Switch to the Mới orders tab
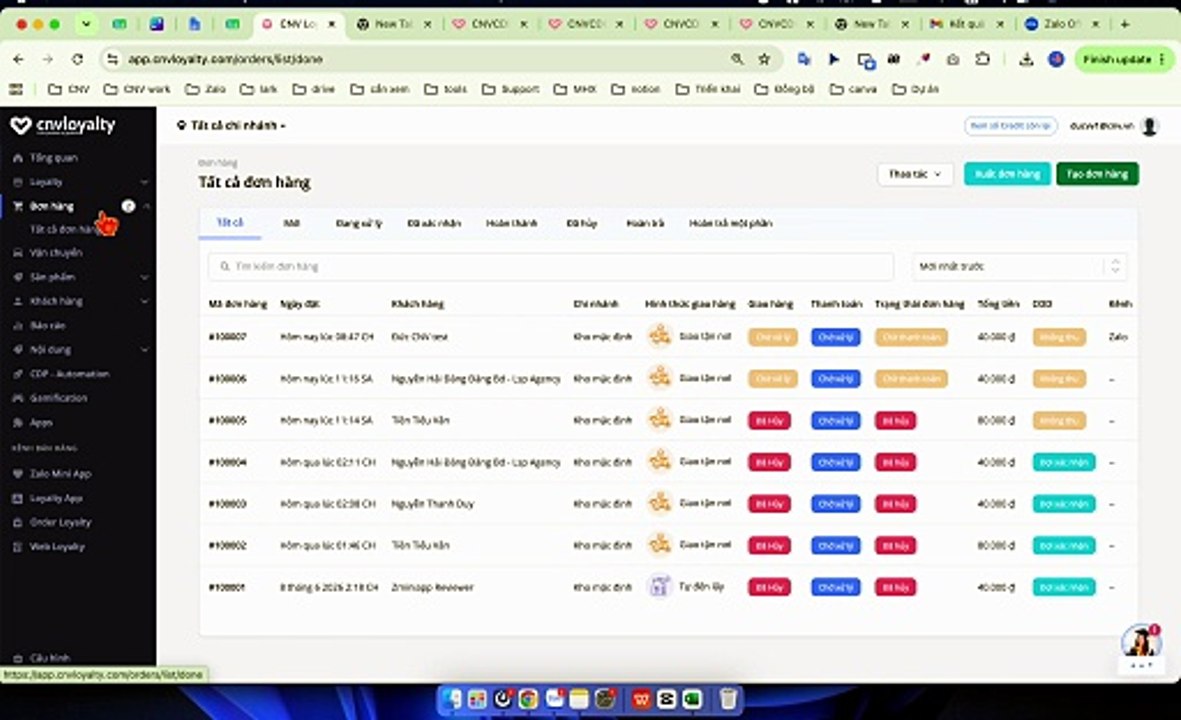This screenshot has height=720, width=1181. (291, 224)
